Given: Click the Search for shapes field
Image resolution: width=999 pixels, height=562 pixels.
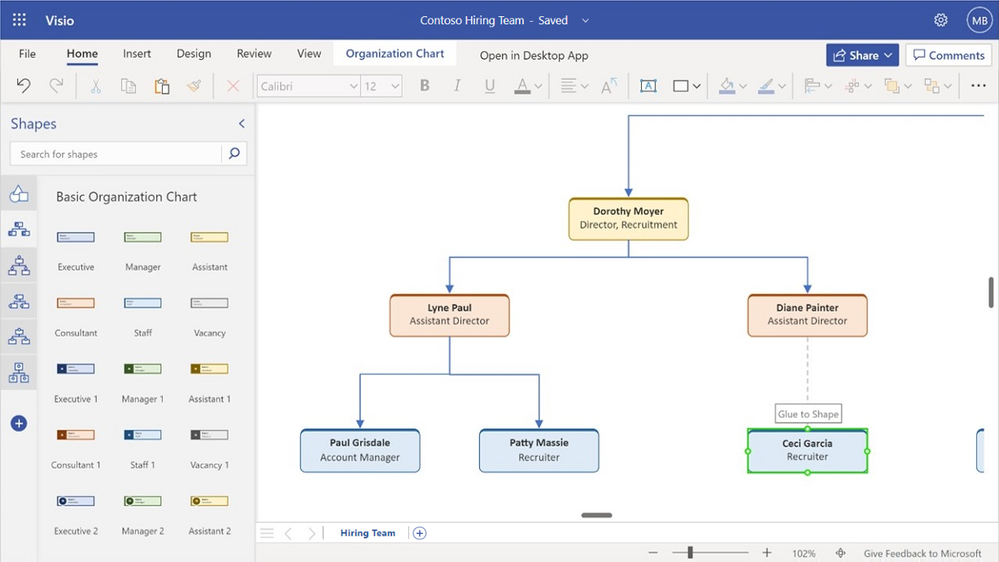Looking at the screenshot, I should (x=116, y=154).
